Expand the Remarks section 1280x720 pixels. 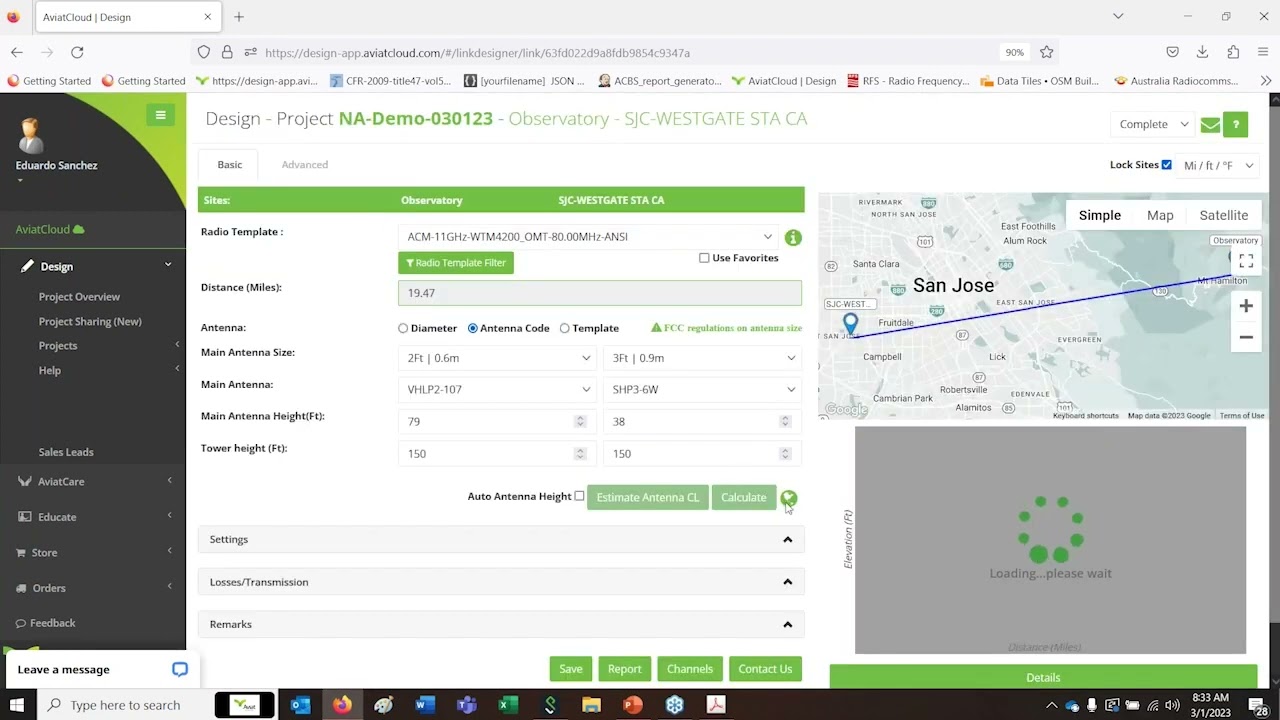[x=501, y=624]
